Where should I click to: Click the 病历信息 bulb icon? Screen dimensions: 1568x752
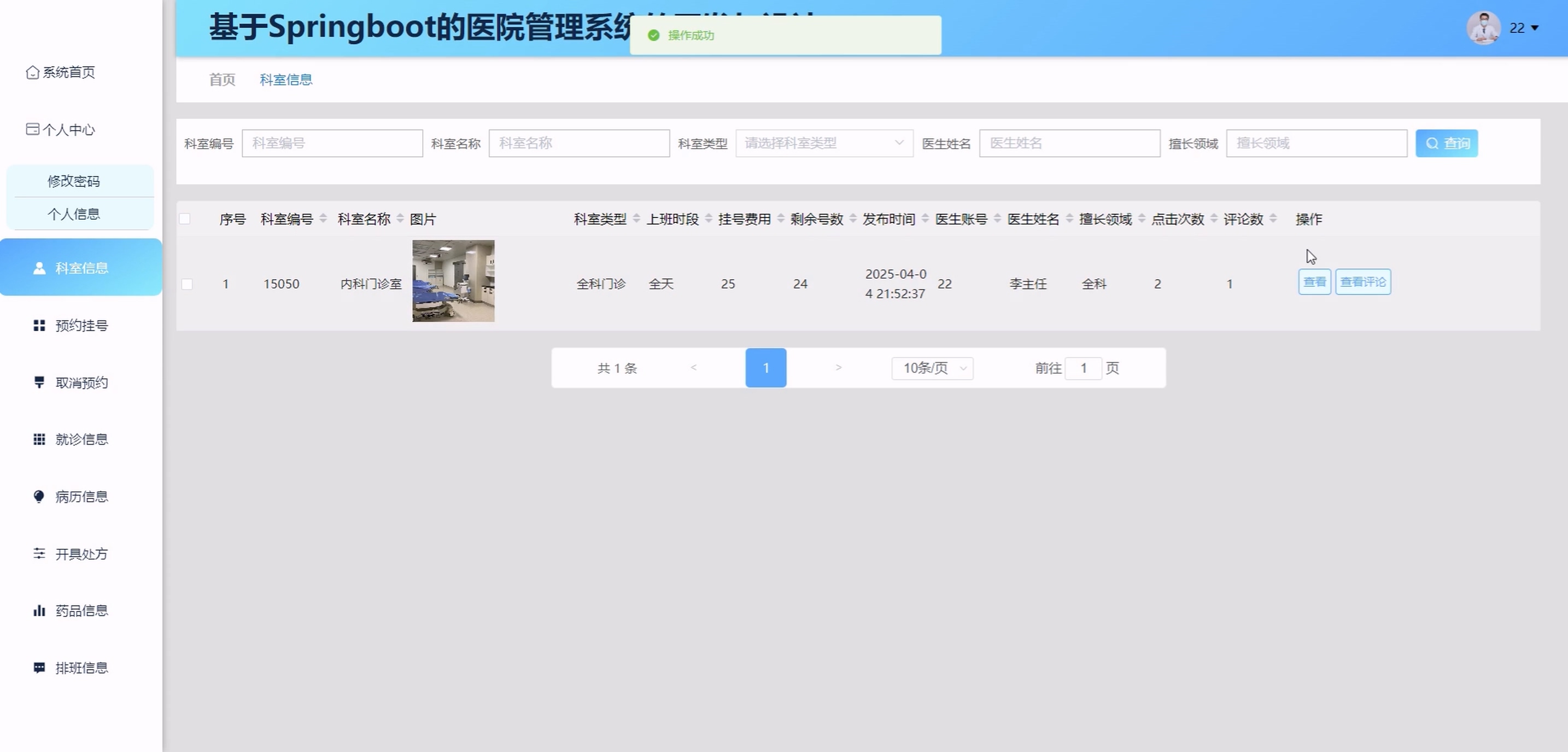click(x=39, y=496)
